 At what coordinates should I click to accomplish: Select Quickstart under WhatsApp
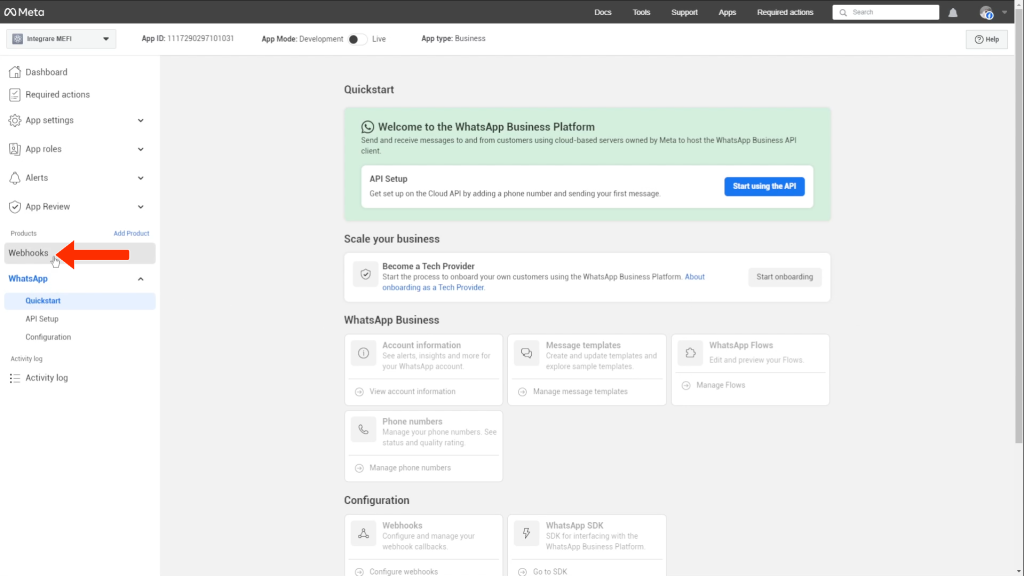point(80,301)
